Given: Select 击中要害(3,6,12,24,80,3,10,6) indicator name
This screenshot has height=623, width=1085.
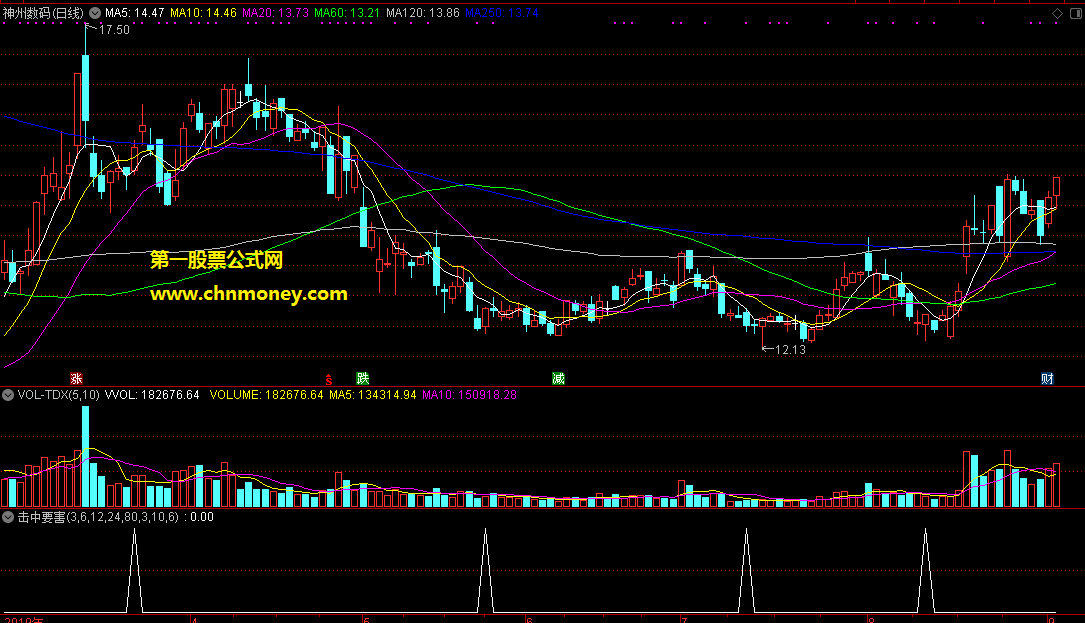Looking at the screenshot, I should (98, 517).
